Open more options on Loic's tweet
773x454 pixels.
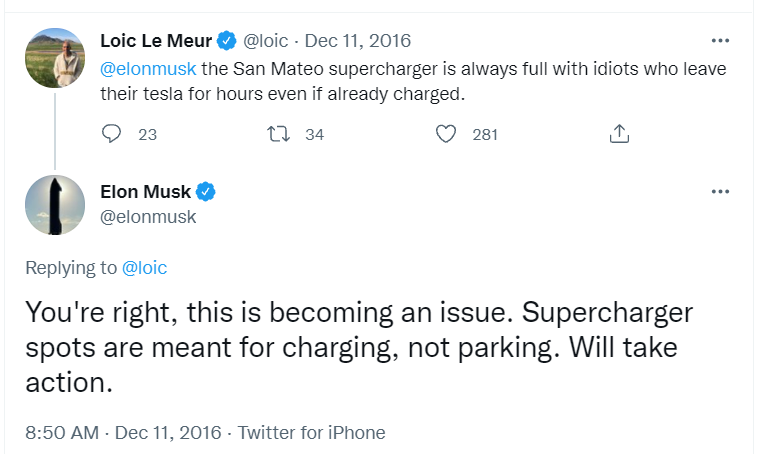(719, 41)
